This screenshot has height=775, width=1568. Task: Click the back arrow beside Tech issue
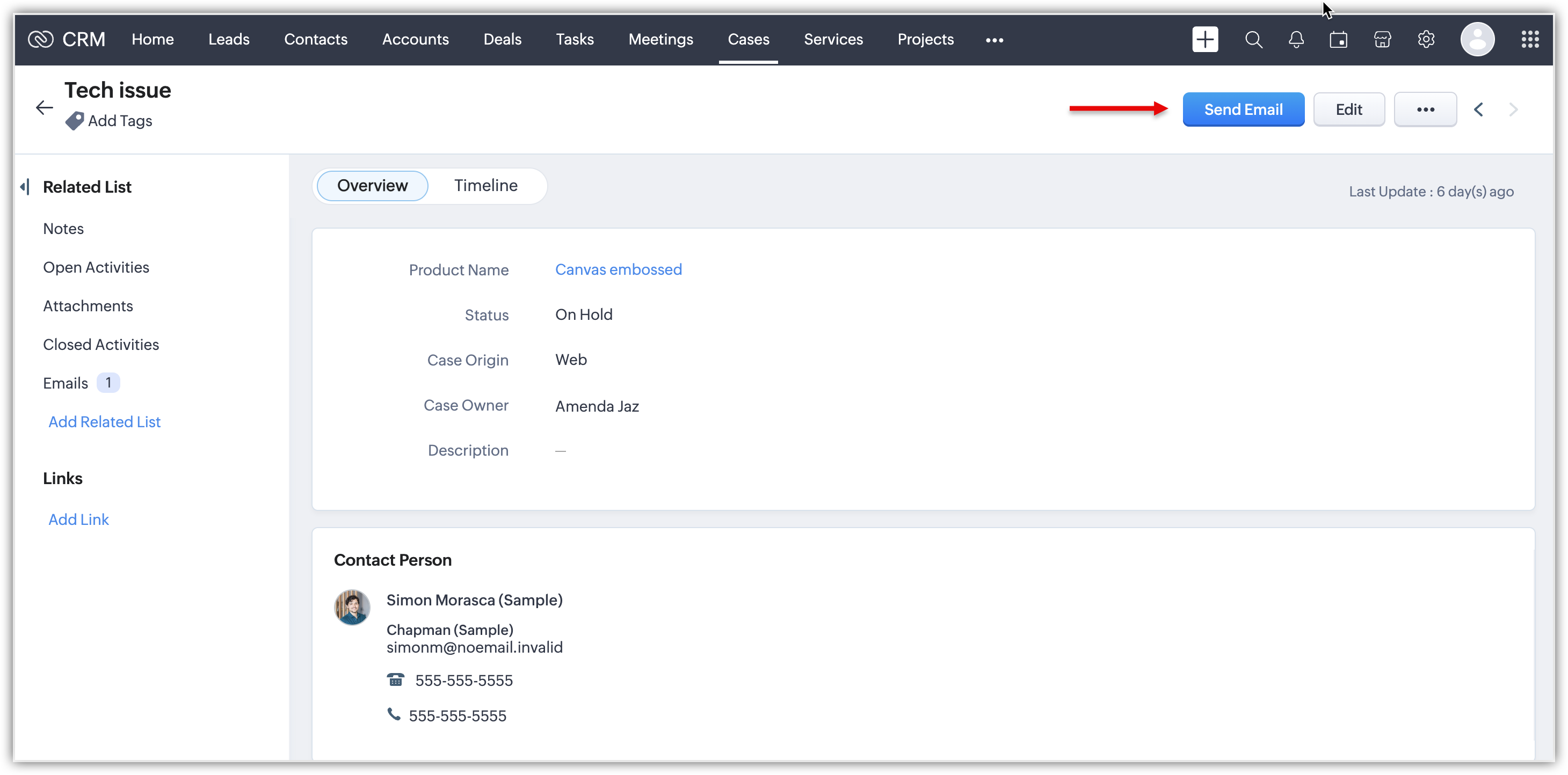pos(45,108)
